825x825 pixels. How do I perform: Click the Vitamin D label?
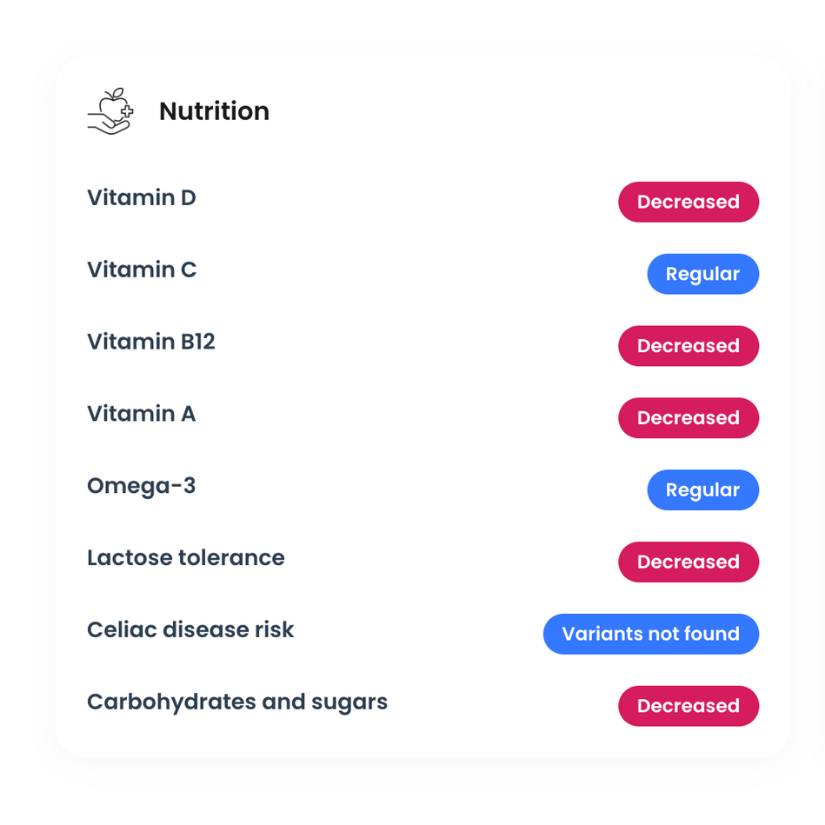(141, 198)
